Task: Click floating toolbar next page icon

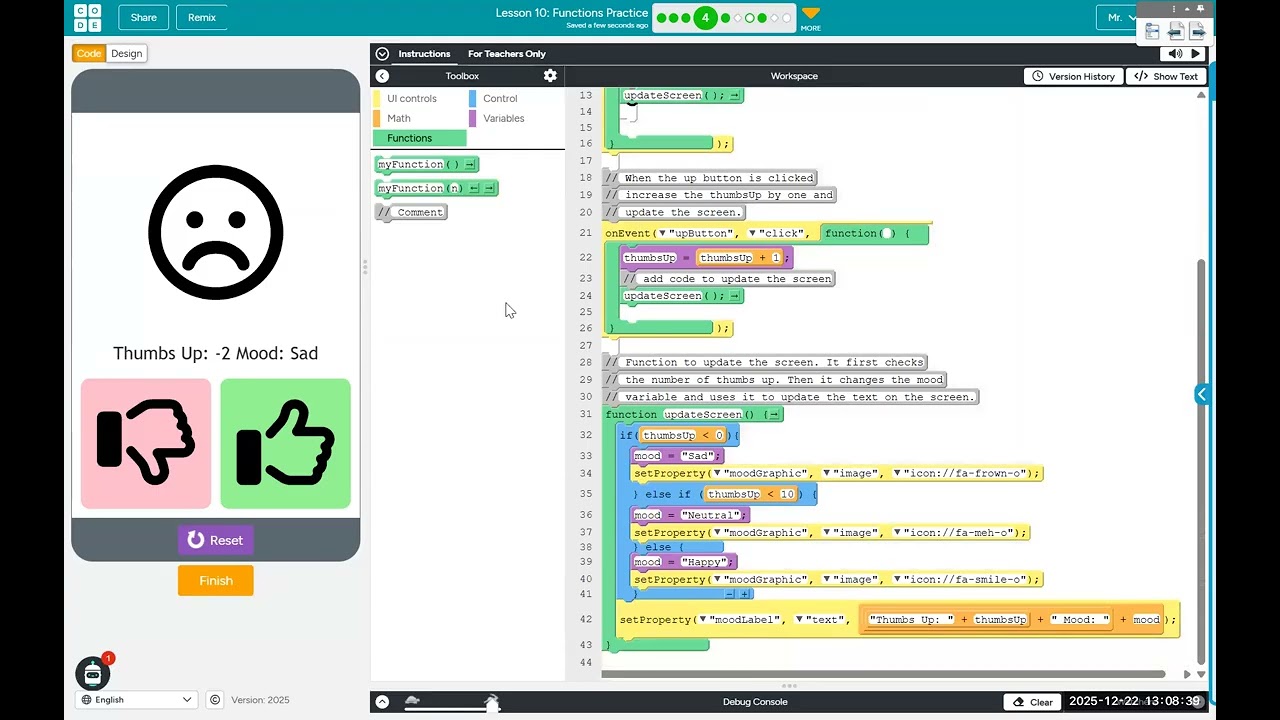Action: (1197, 31)
